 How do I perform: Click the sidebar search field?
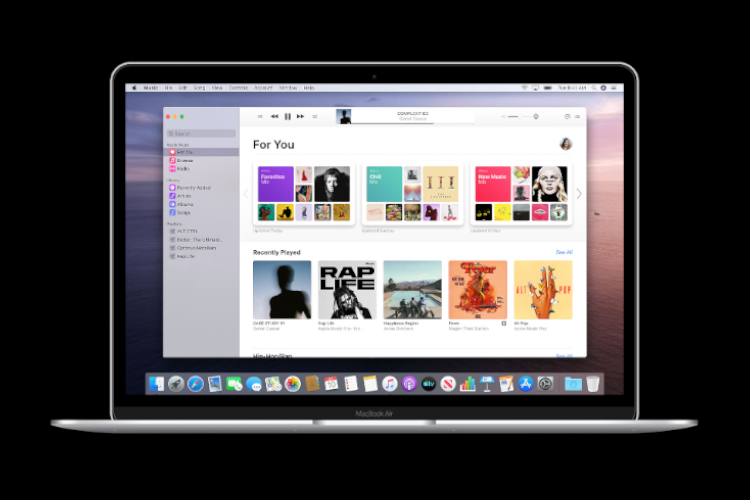pyautogui.click(x=201, y=132)
